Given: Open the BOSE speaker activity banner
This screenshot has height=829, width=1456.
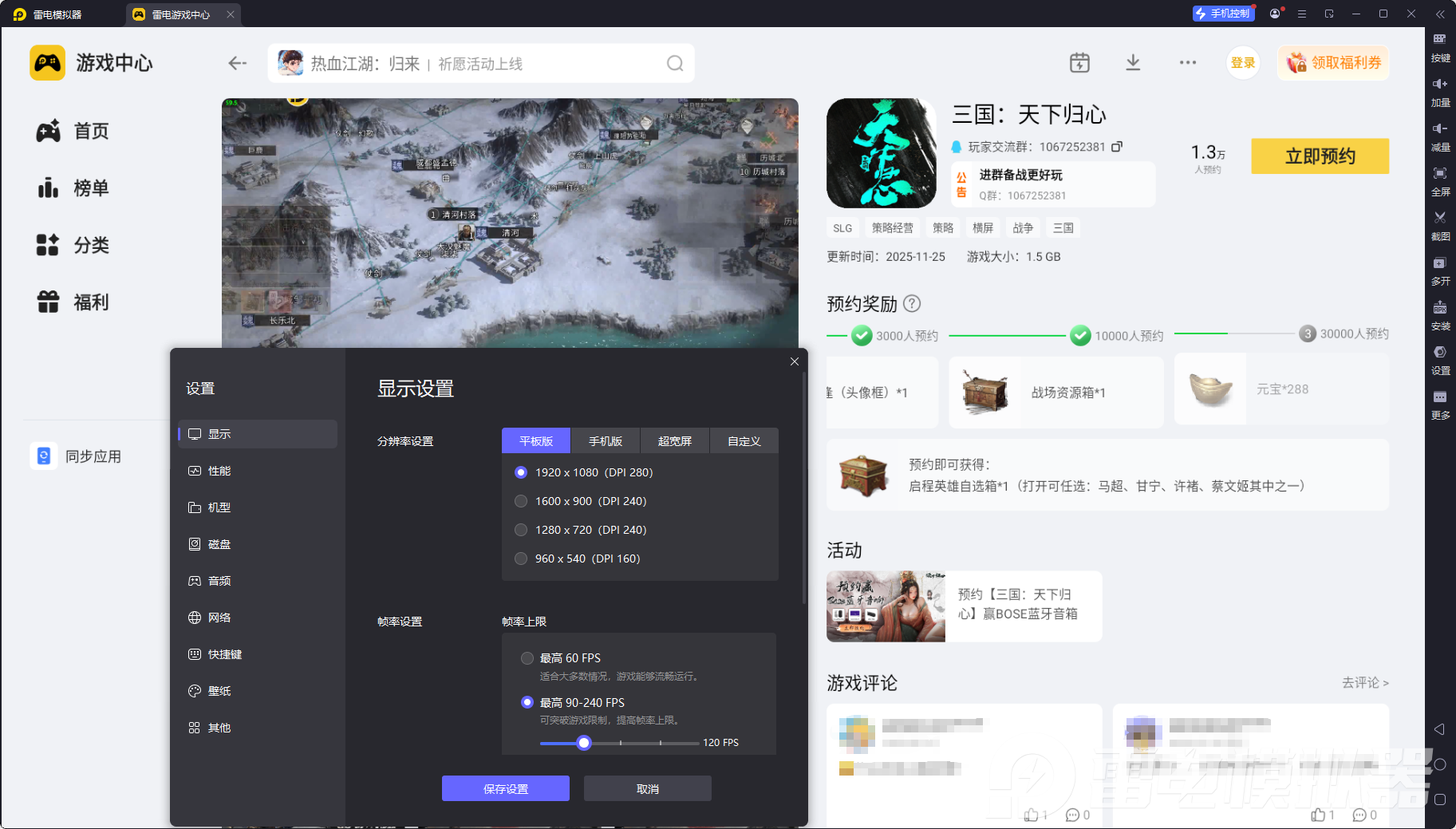Looking at the screenshot, I should point(965,606).
